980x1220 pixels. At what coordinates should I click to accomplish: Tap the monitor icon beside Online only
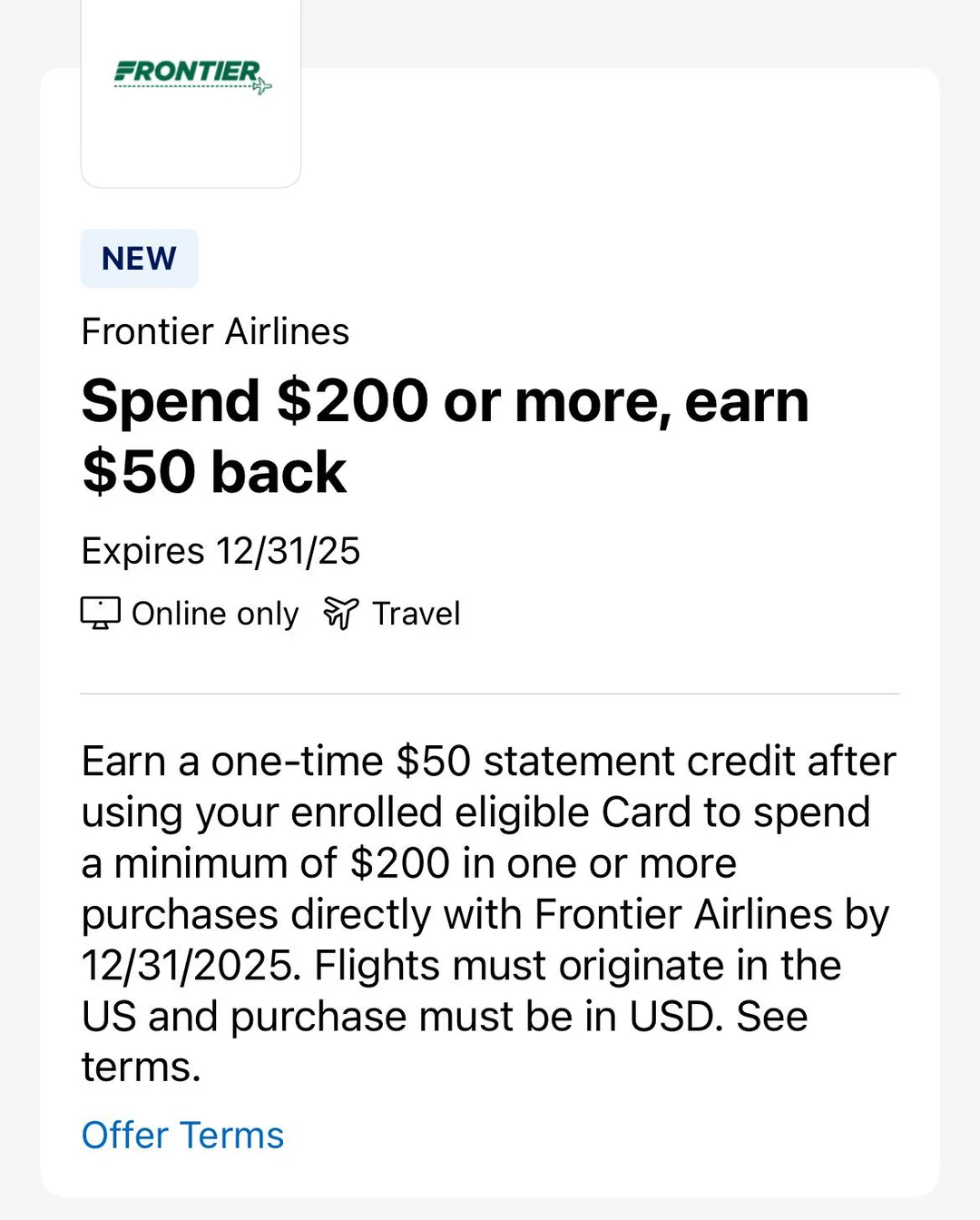tap(100, 614)
